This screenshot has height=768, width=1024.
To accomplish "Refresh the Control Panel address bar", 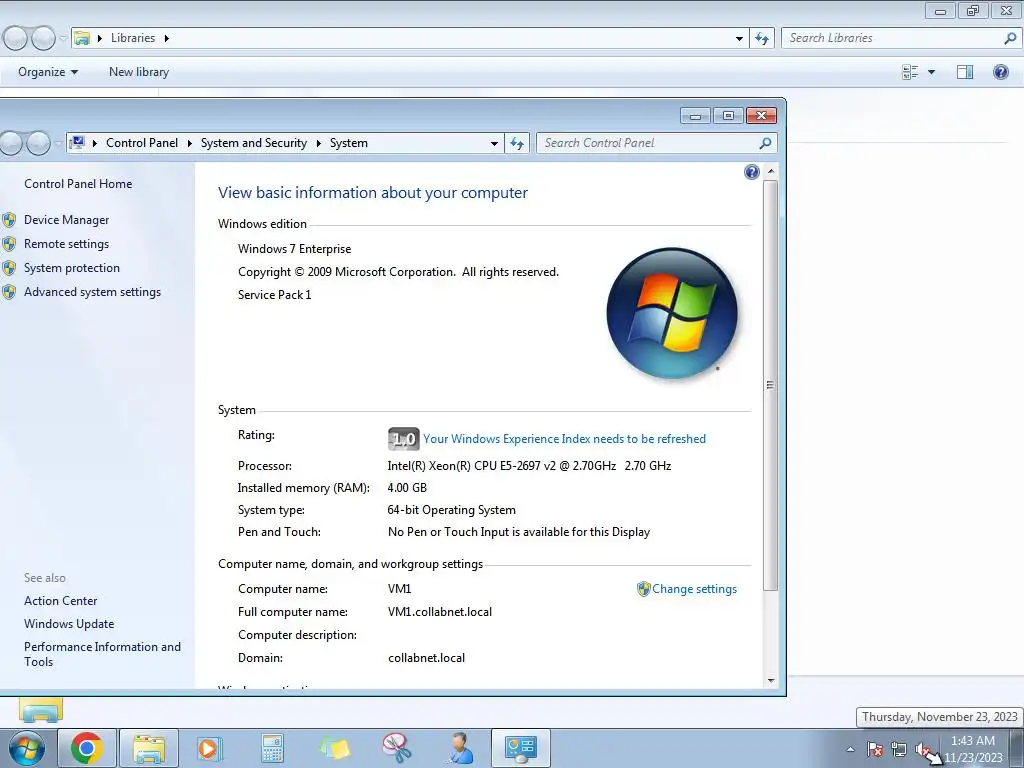I will (517, 143).
